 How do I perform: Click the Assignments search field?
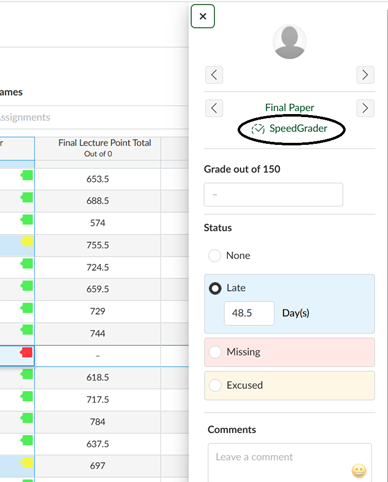coord(94,117)
